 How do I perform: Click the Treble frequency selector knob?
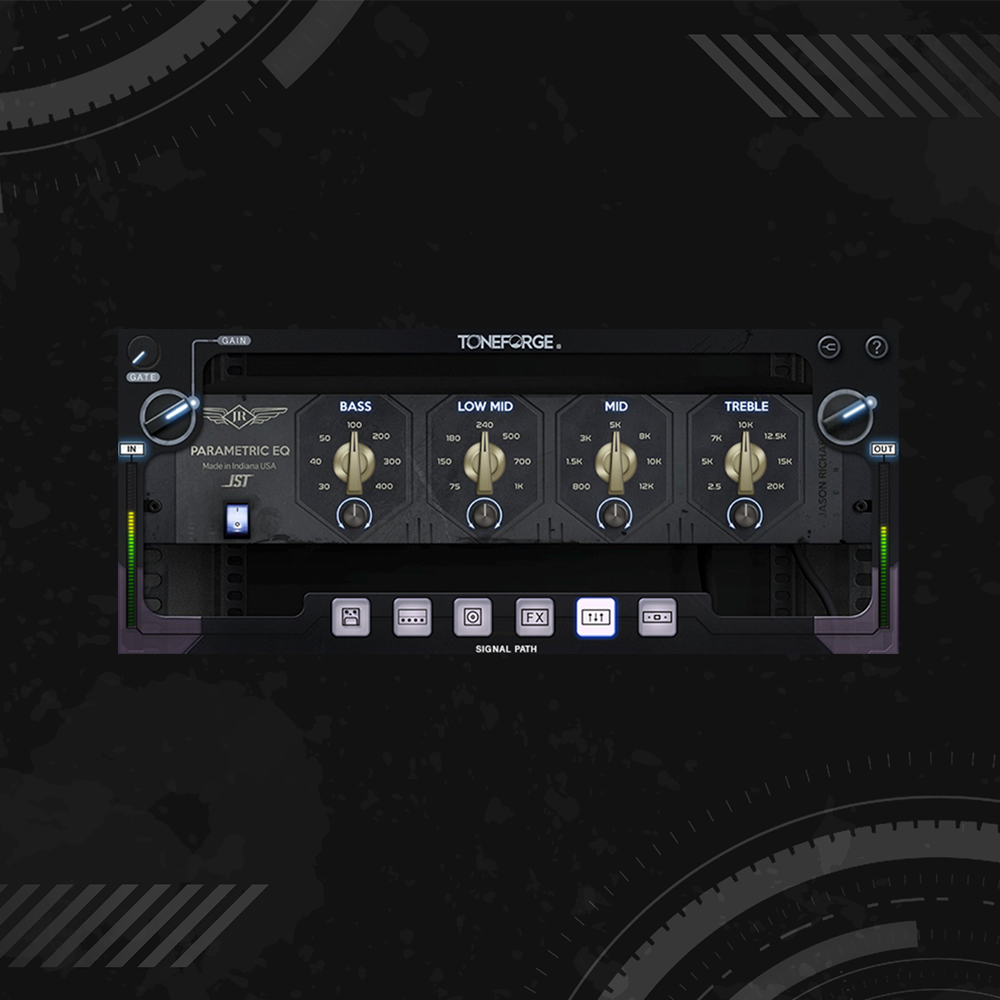click(745, 463)
